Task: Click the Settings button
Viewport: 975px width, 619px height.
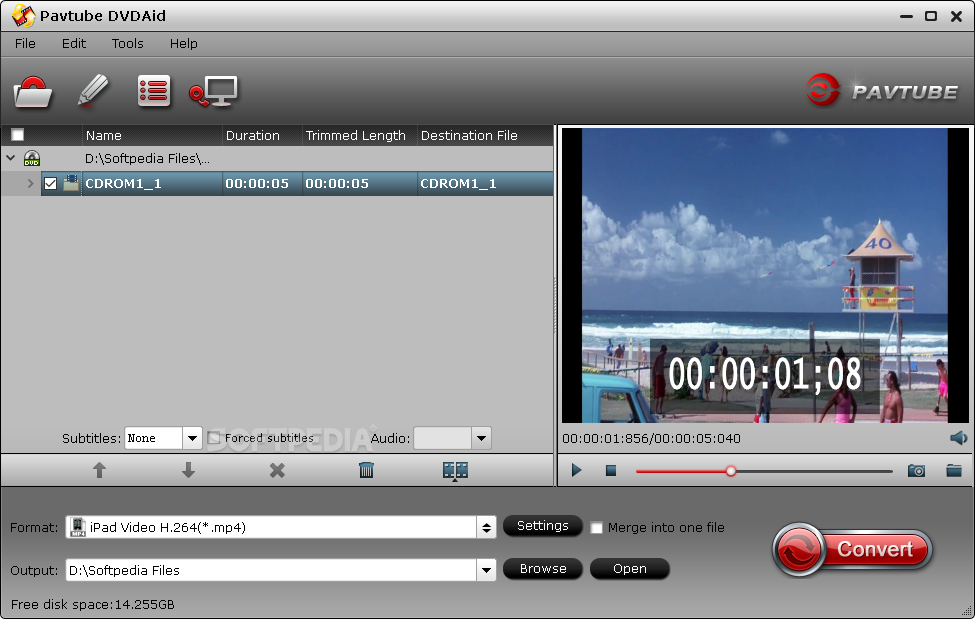Action: click(x=542, y=526)
